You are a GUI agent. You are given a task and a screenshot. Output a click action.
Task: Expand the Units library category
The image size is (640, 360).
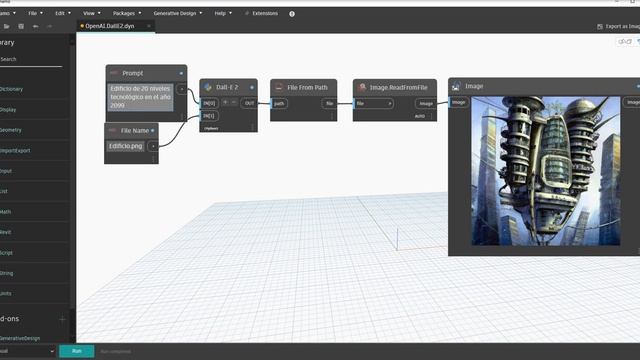[x=34, y=293]
